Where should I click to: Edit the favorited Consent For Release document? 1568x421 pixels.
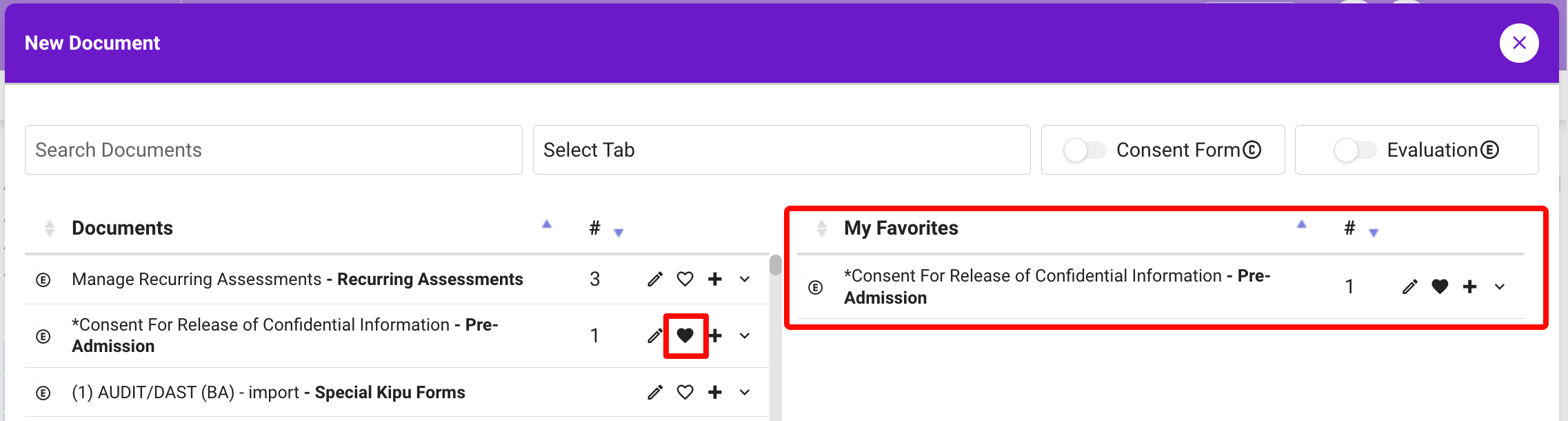coord(1410,286)
